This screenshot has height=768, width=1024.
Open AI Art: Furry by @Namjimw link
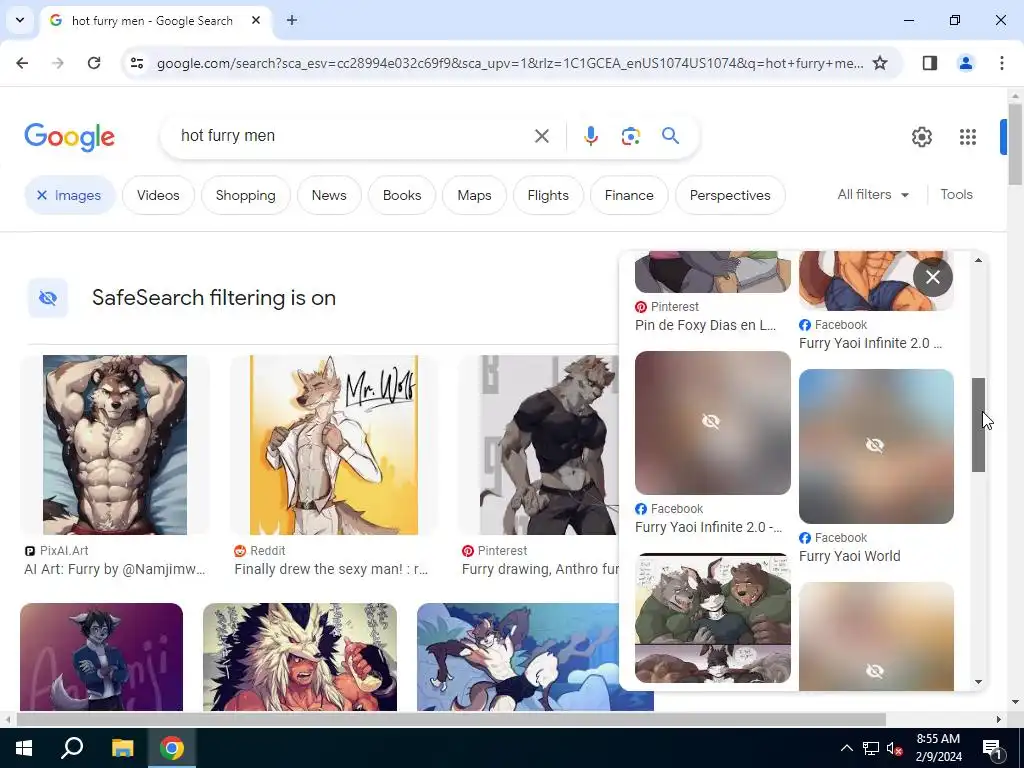pyautogui.click(x=115, y=569)
